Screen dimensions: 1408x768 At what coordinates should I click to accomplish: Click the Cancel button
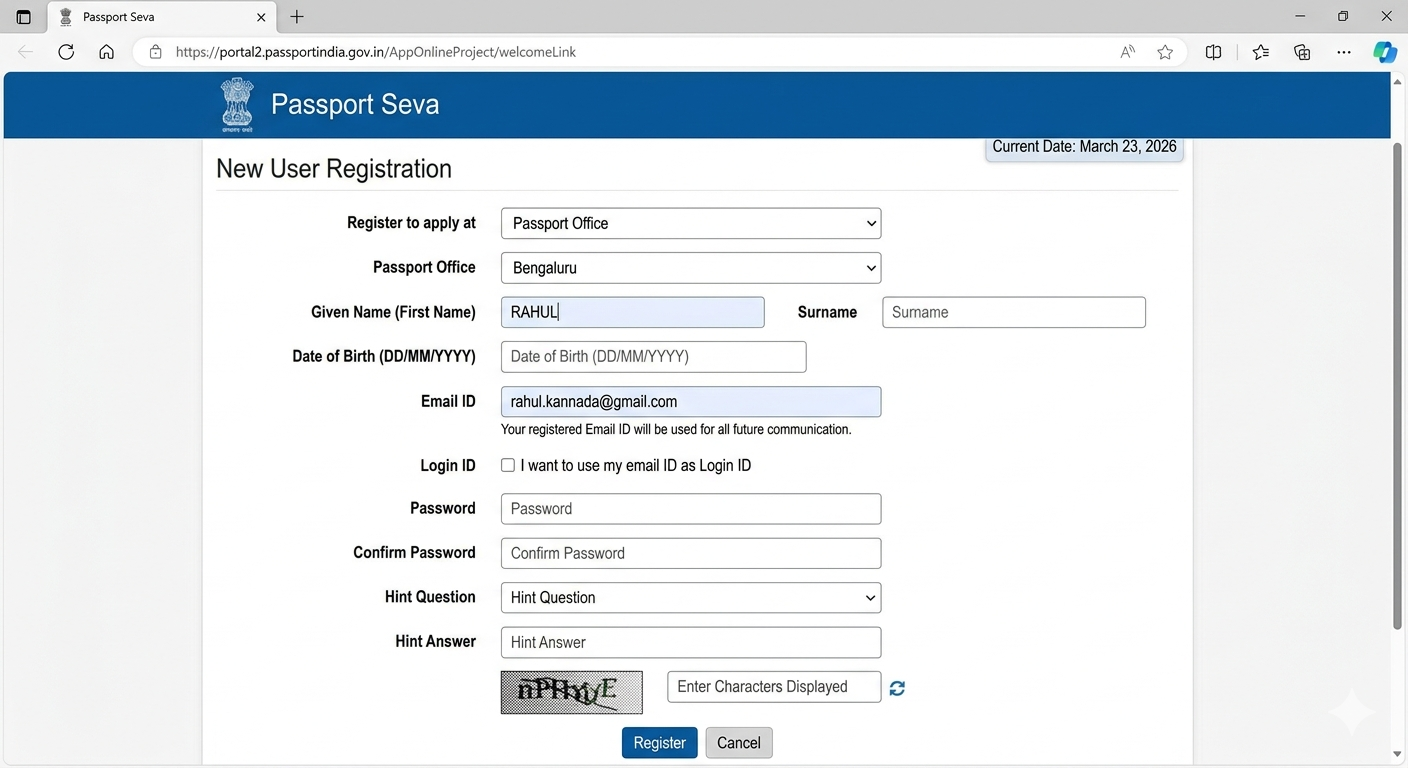738,742
